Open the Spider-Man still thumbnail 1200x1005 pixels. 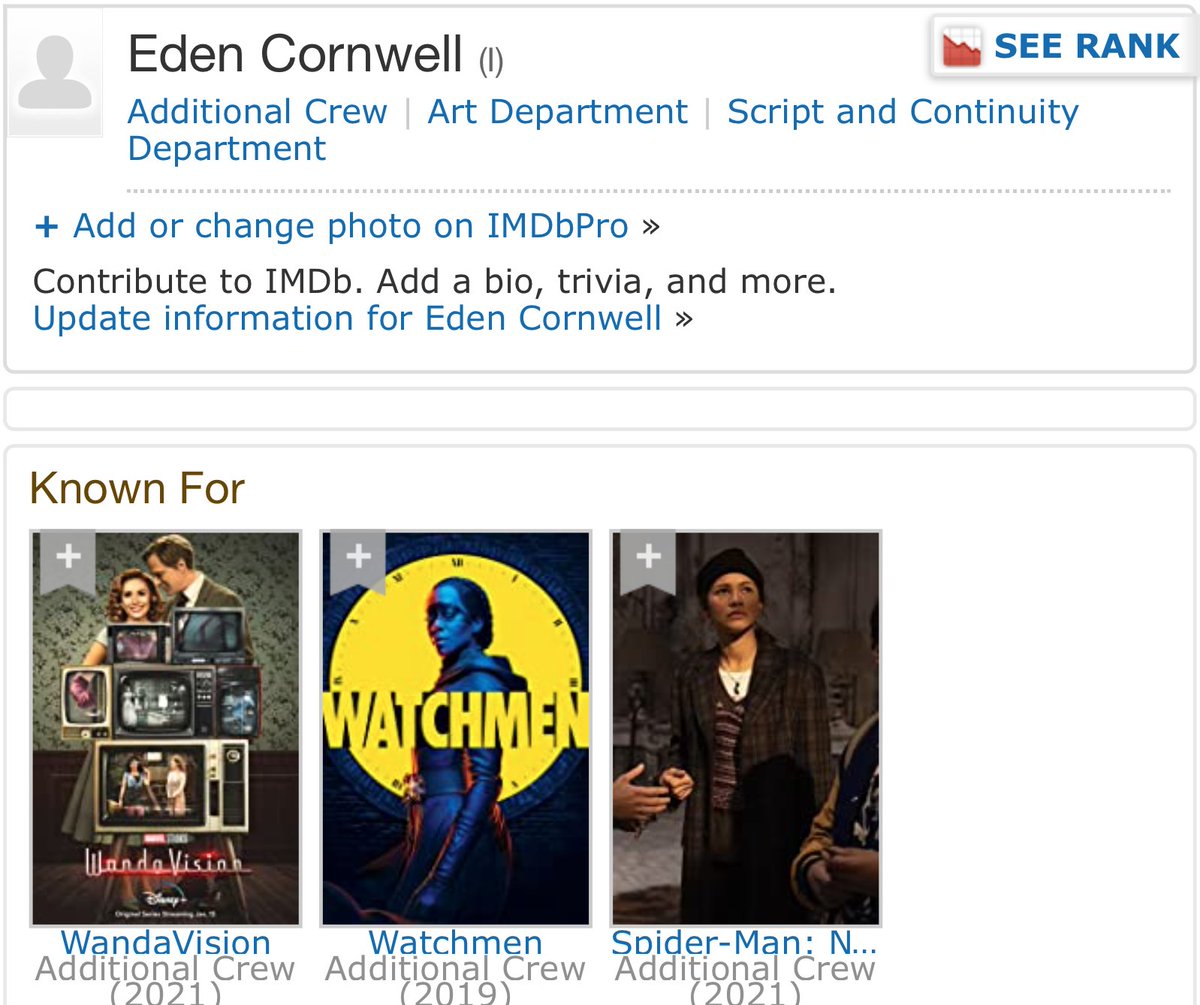pyautogui.click(x=746, y=728)
